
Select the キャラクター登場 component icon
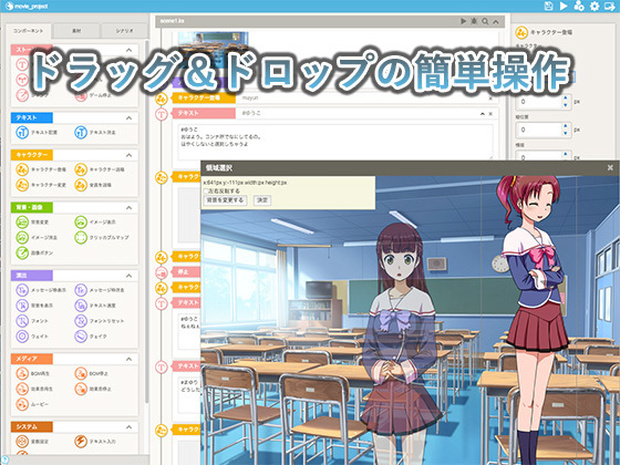[x=22, y=170]
